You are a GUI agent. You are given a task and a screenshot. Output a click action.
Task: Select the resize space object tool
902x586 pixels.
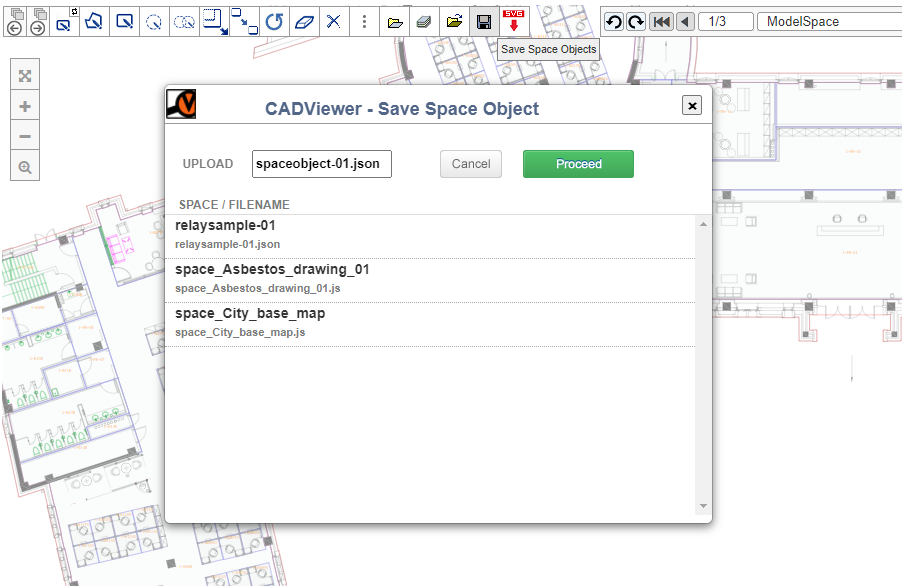coord(215,22)
